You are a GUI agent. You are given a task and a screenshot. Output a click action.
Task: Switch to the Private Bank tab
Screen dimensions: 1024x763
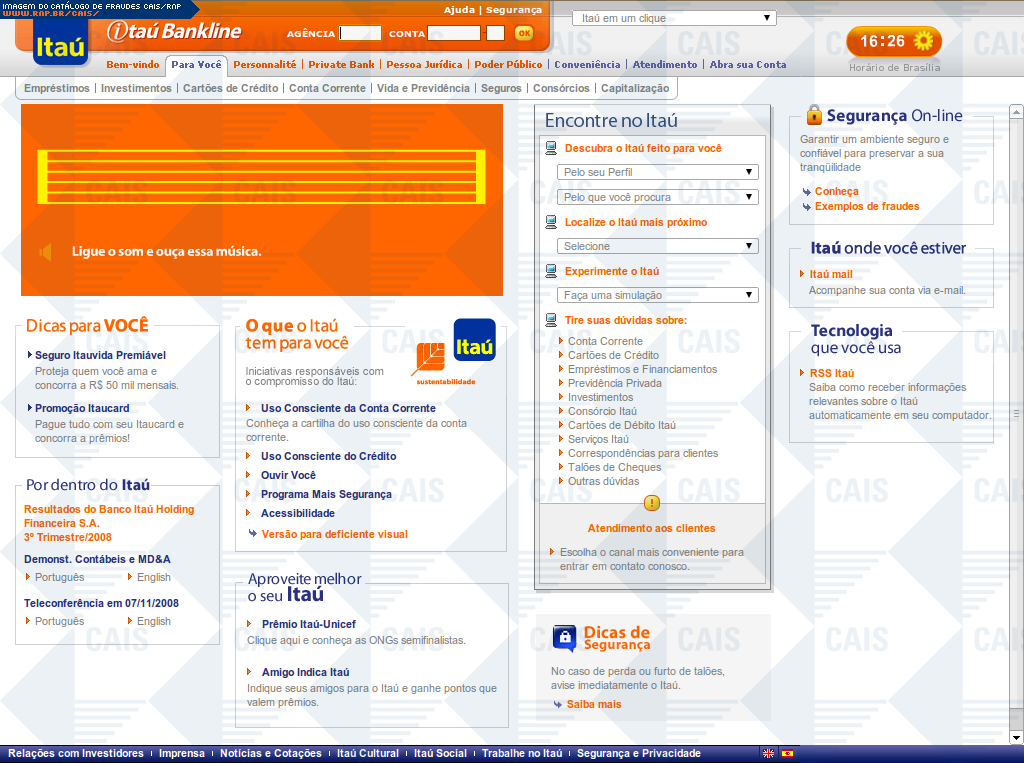341,65
